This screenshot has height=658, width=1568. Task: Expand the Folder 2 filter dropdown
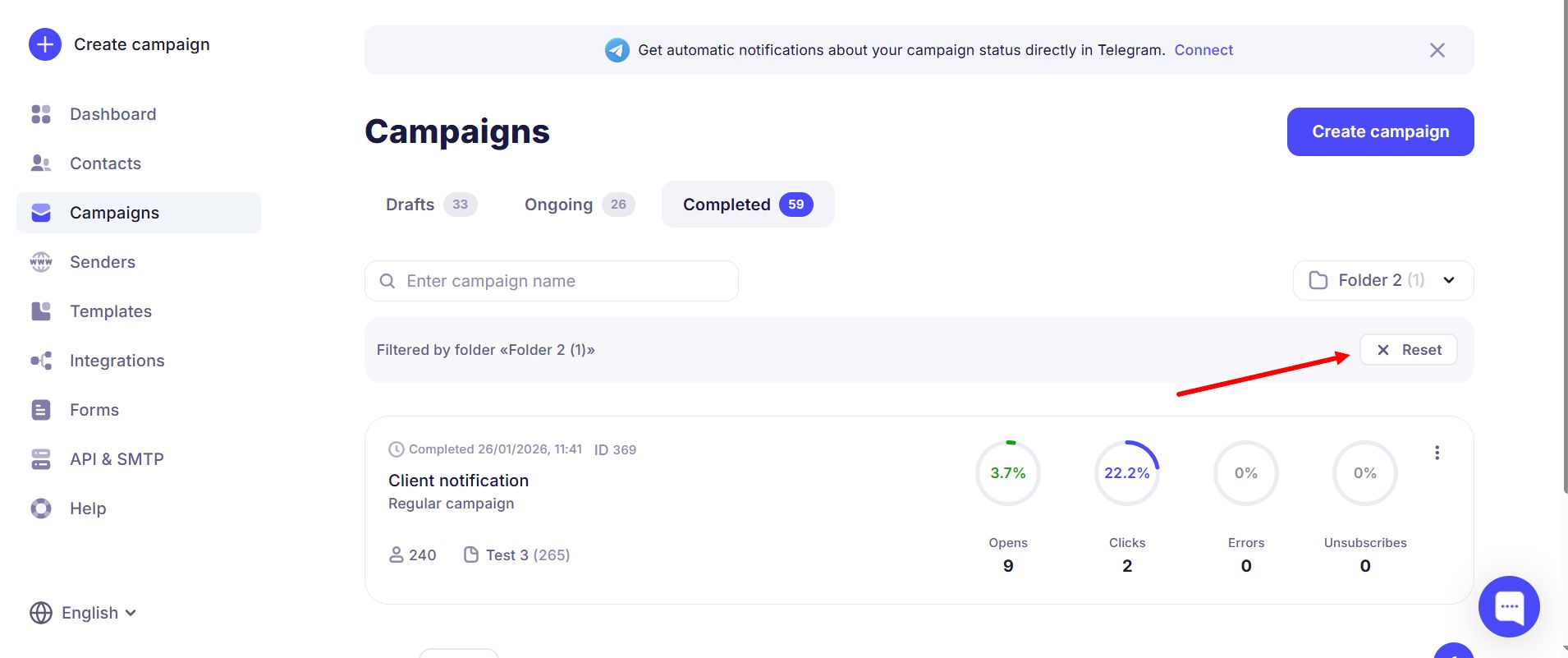tap(1382, 281)
